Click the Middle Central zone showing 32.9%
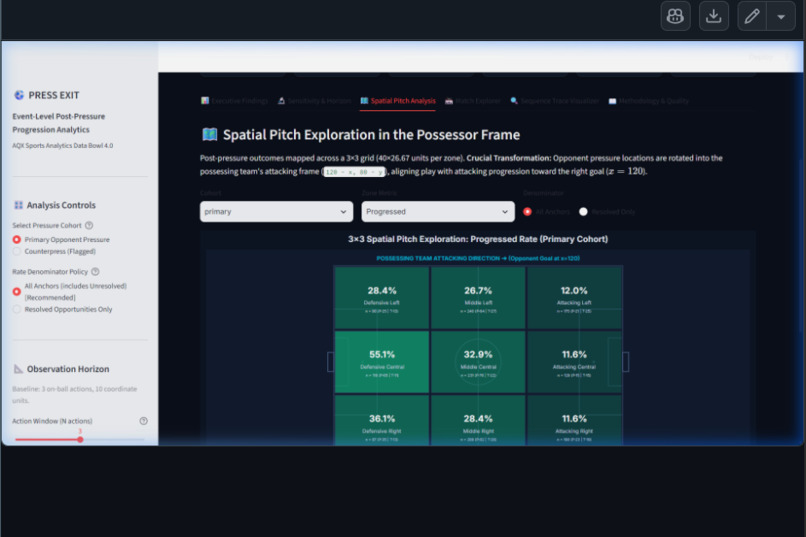Viewport: 806px width, 537px height. pyautogui.click(x=478, y=362)
